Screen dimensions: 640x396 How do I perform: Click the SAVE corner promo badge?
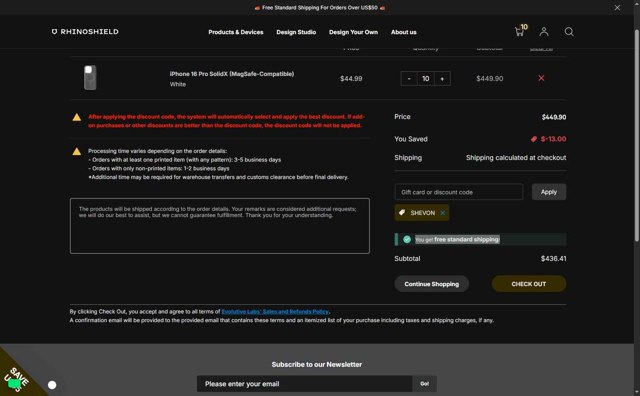pyautogui.click(x=17, y=378)
